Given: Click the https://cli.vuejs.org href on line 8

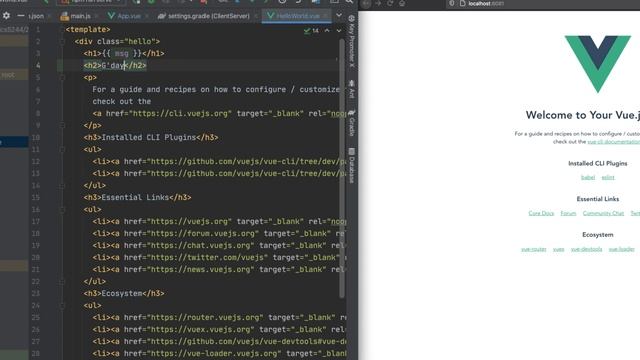Looking at the screenshot, I should (180, 113).
